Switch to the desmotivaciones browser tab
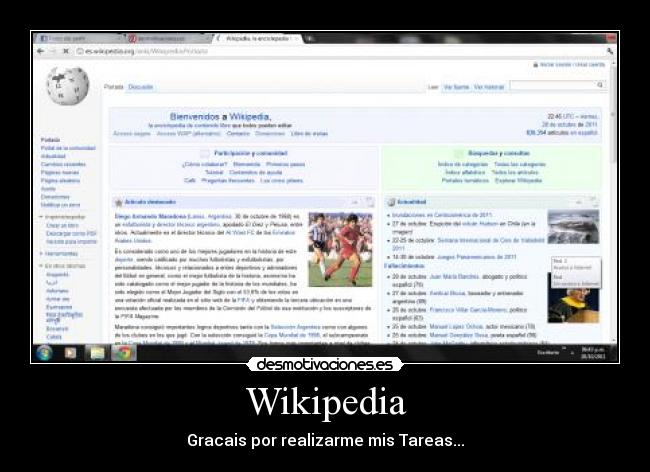Image resolution: width=650 pixels, height=472 pixels. click(169, 39)
